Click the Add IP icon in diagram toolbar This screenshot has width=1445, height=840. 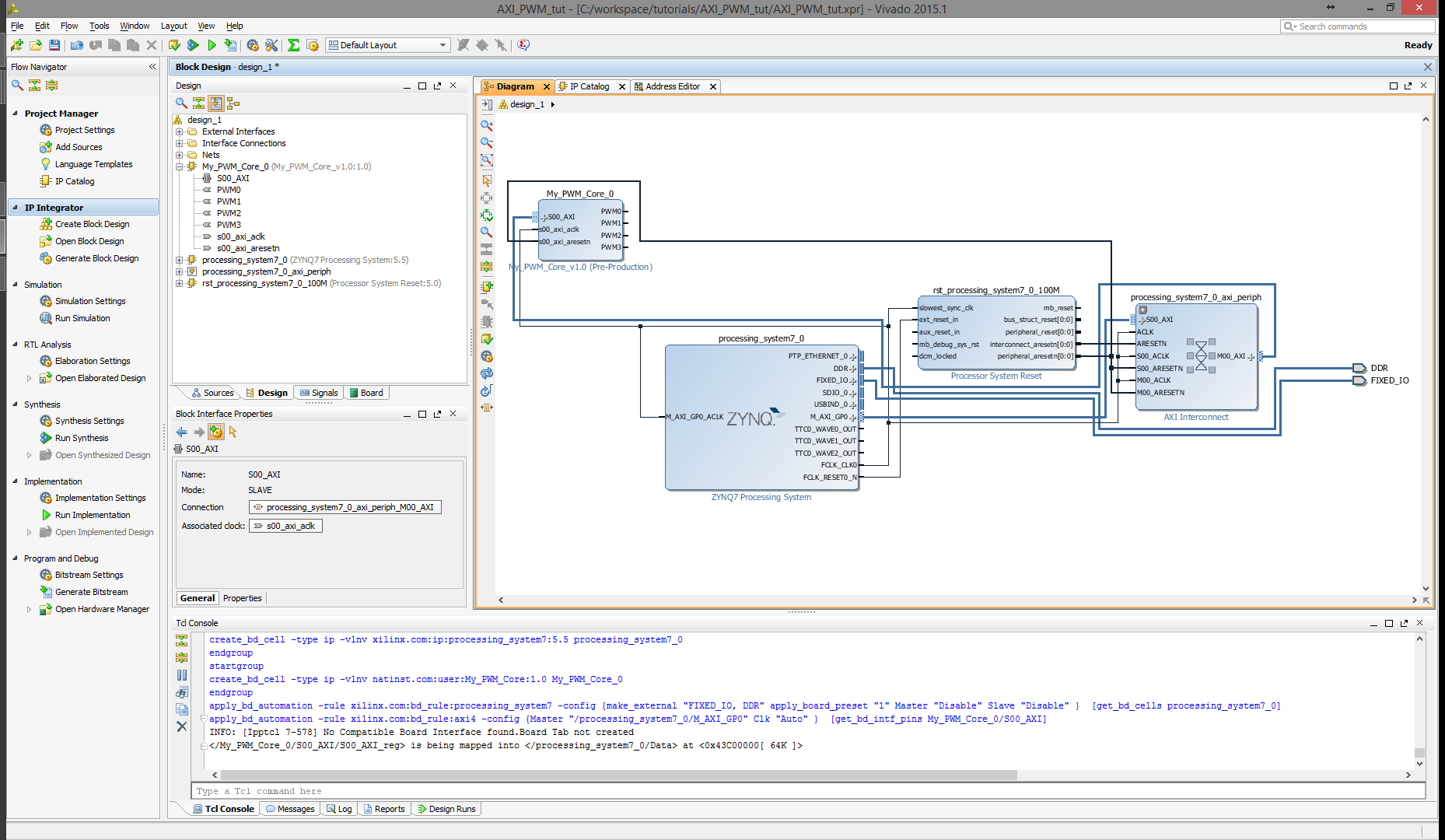[487, 287]
